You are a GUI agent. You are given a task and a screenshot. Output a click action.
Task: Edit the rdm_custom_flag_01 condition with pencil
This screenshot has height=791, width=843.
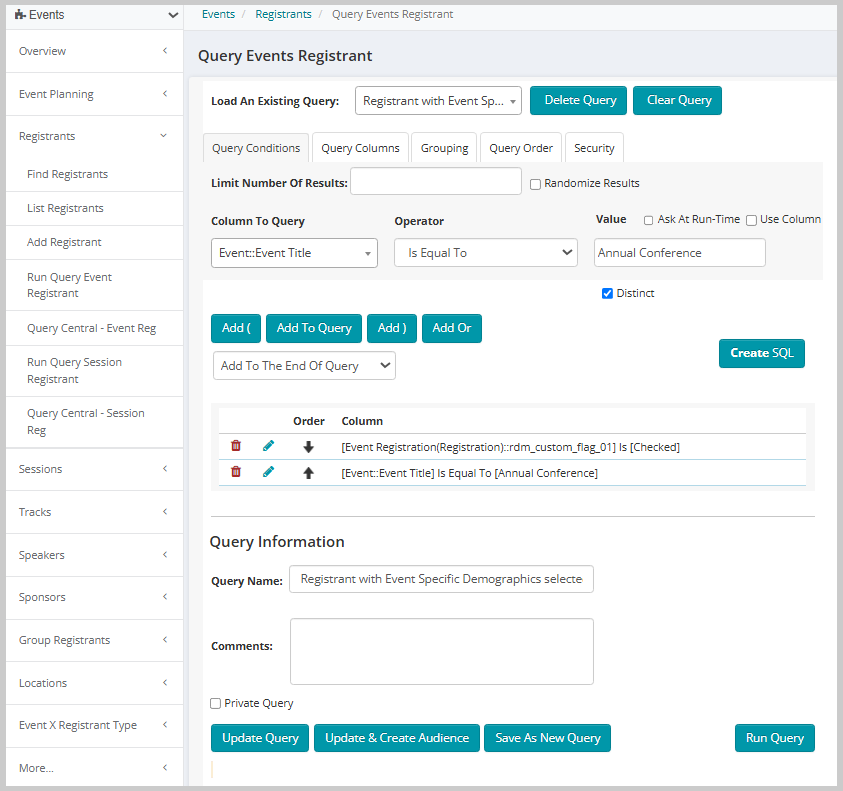pos(268,446)
